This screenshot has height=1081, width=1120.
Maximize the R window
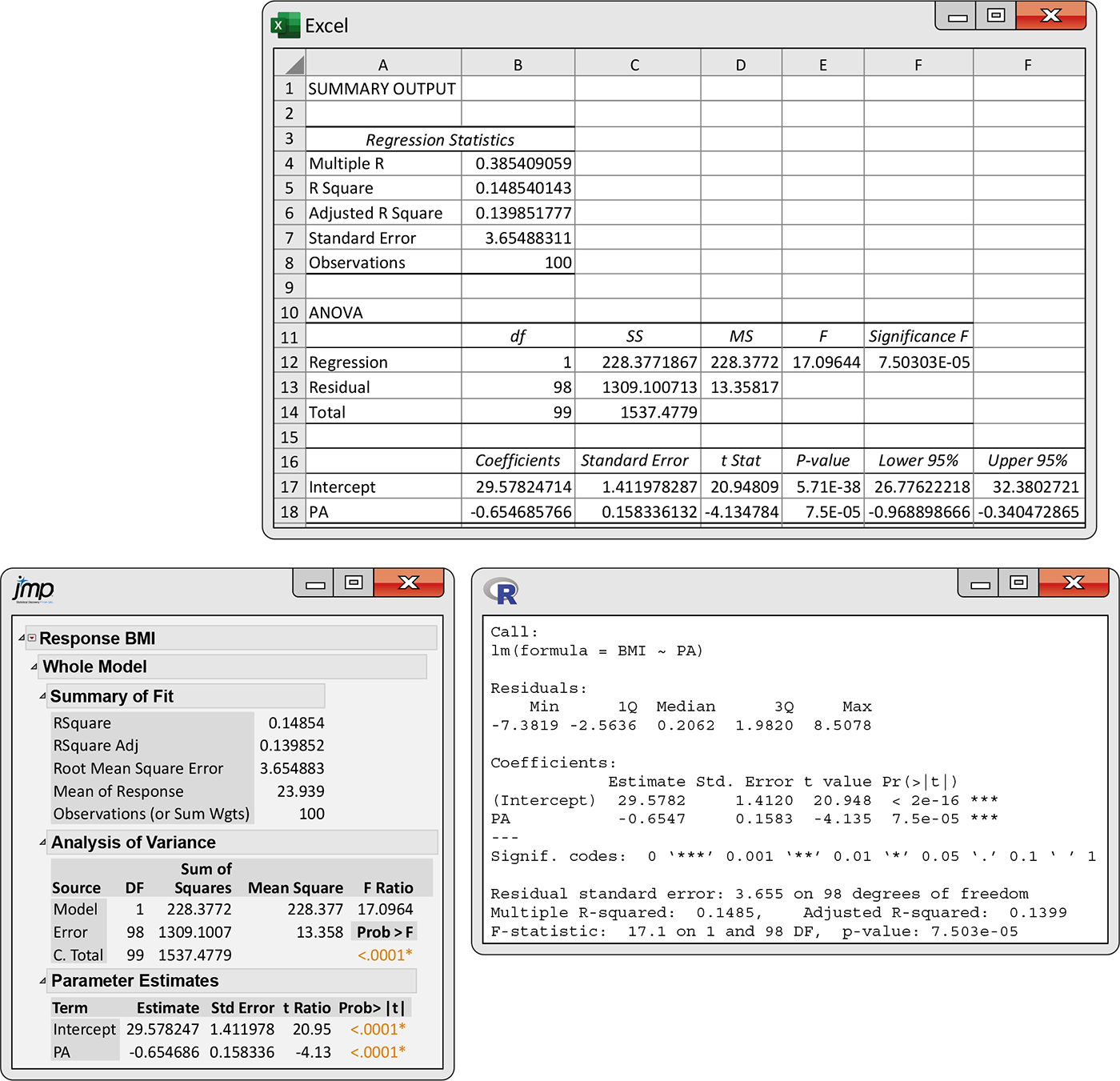click(x=1018, y=583)
